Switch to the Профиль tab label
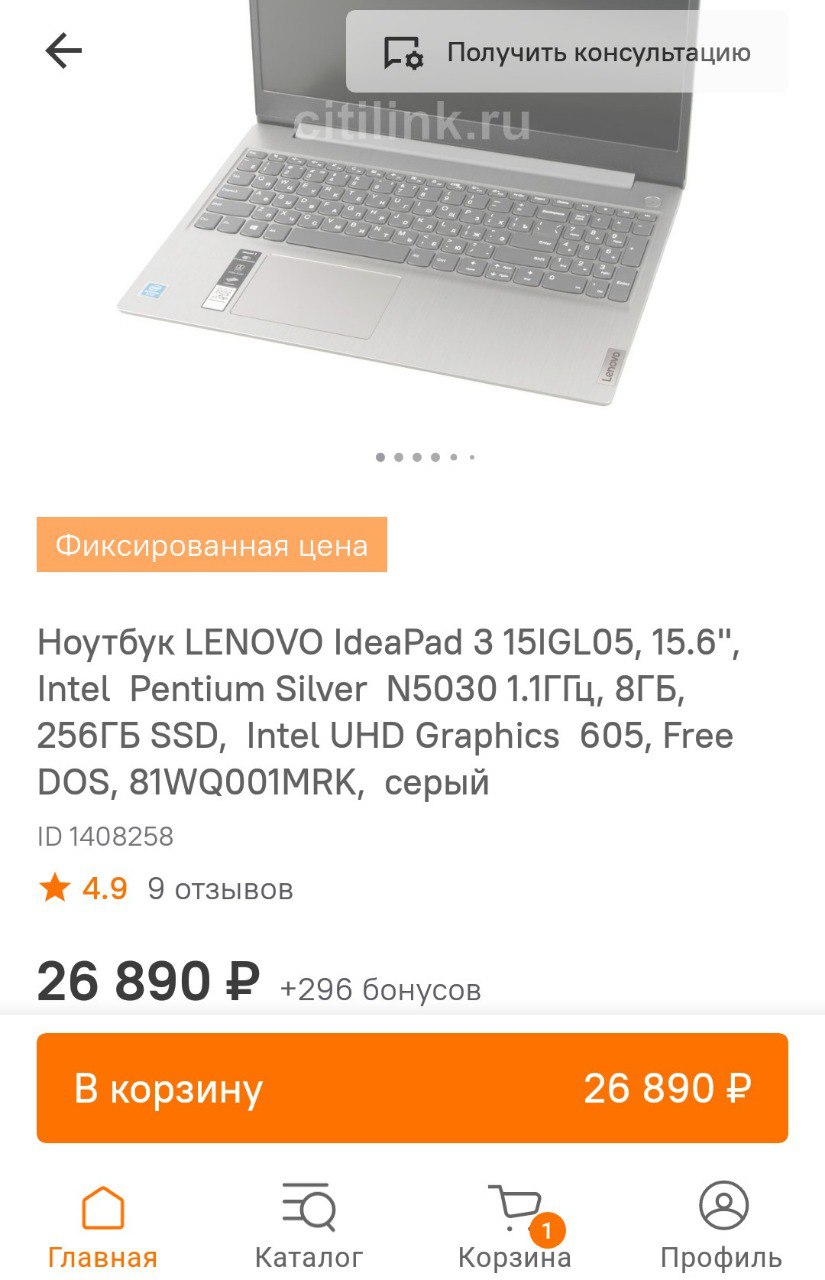This screenshot has height=1280, width=825. pos(721,1257)
